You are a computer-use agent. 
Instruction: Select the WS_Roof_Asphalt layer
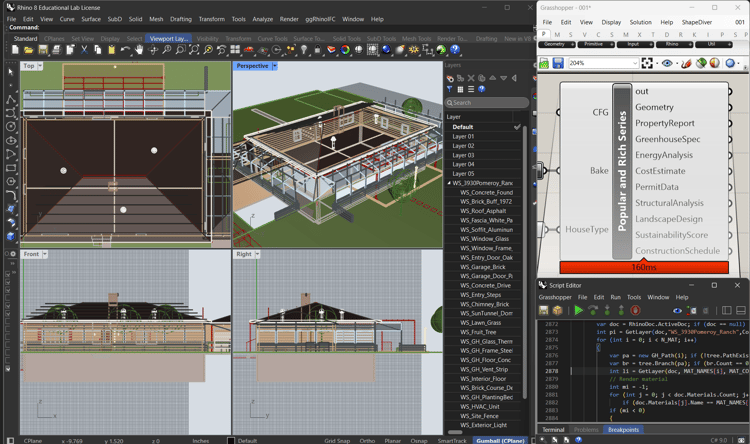(x=483, y=211)
